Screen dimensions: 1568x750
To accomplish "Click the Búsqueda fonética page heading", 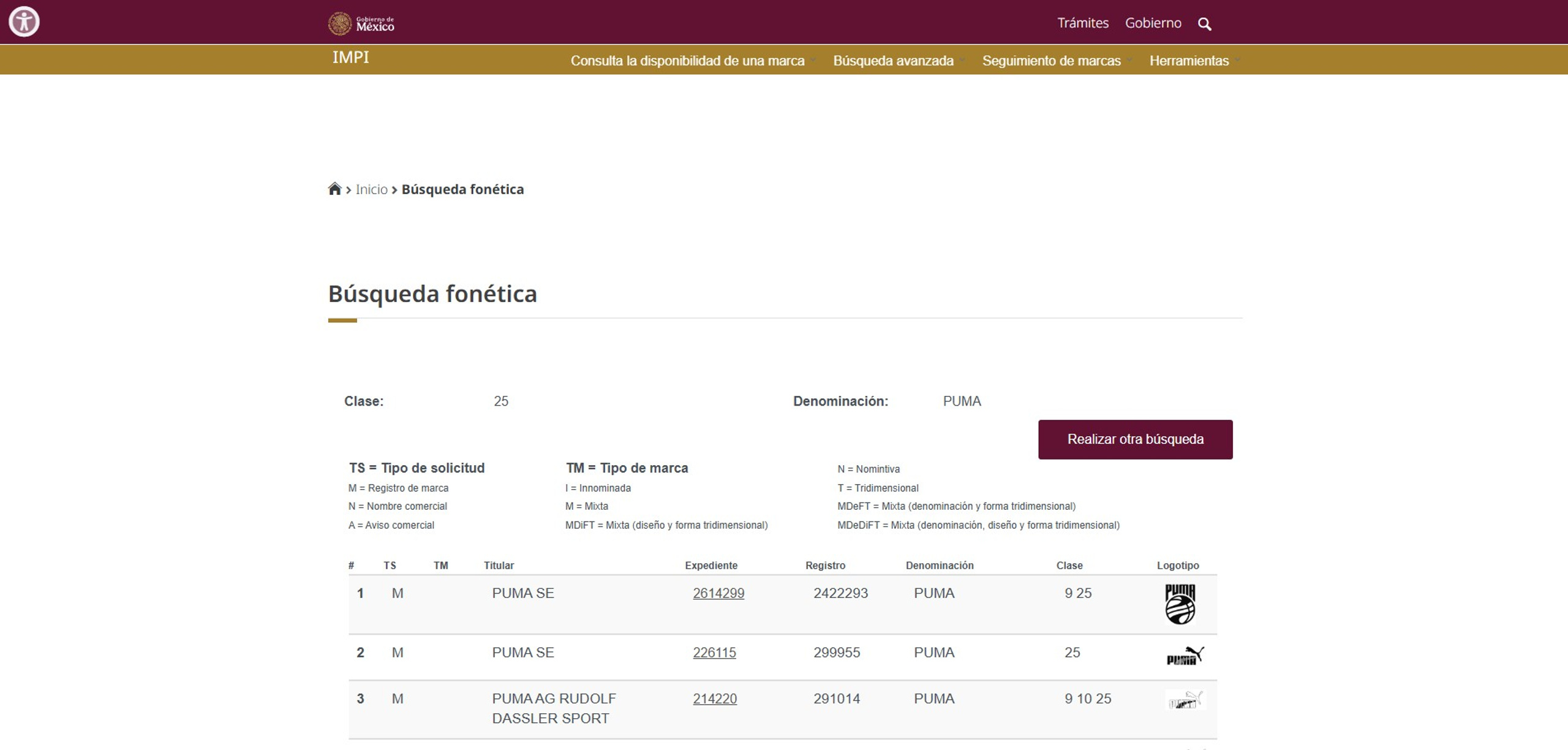I will point(432,294).
